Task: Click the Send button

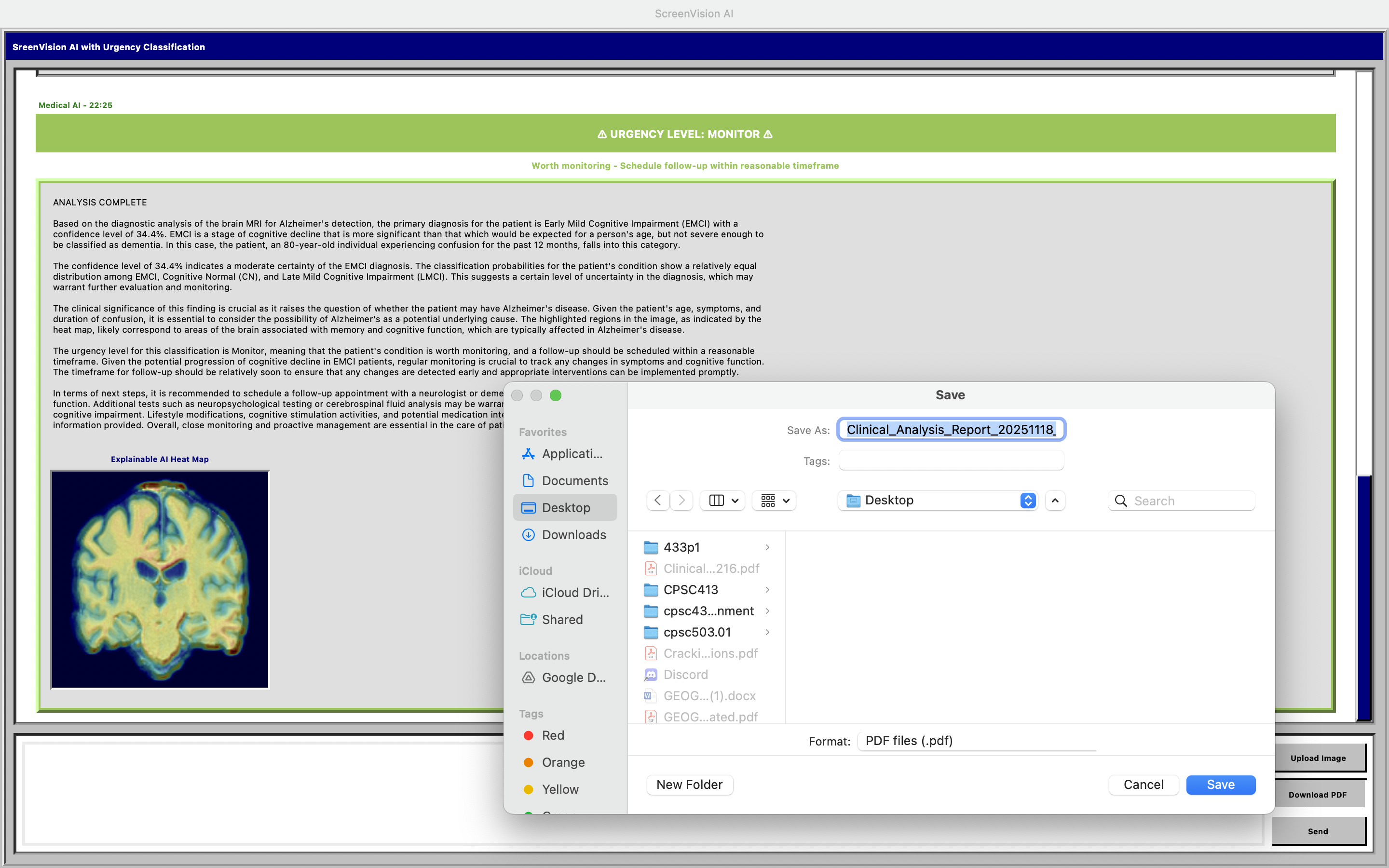Action: pyautogui.click(x=1318, y=831)
